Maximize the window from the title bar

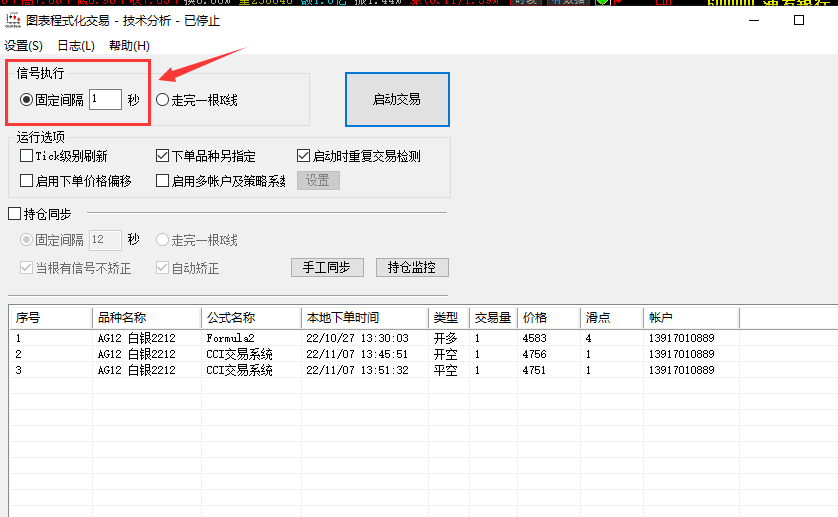798,20
